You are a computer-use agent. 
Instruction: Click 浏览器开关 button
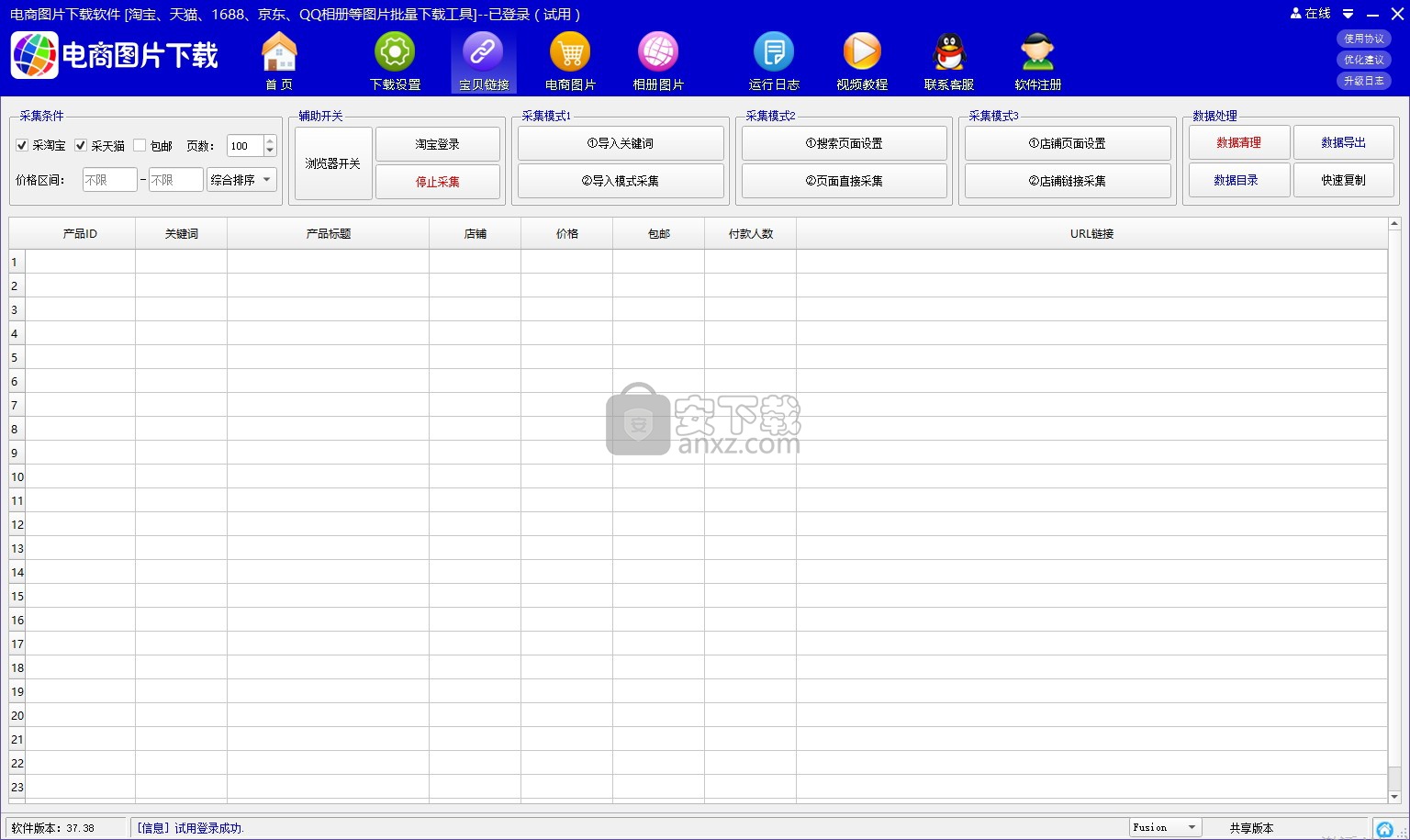pos(333,163)
